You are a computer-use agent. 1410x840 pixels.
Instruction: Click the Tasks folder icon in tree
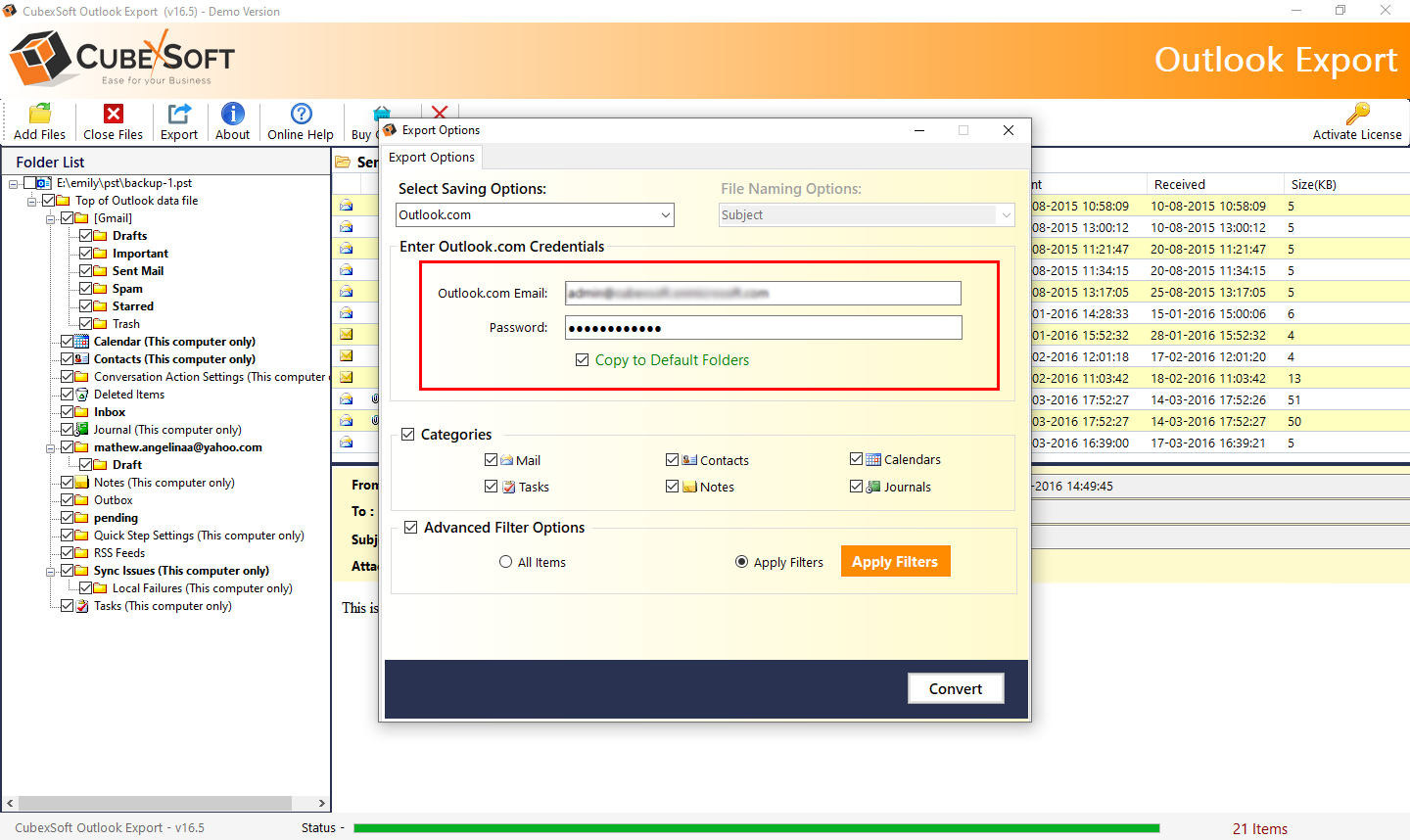coord(82,606)
